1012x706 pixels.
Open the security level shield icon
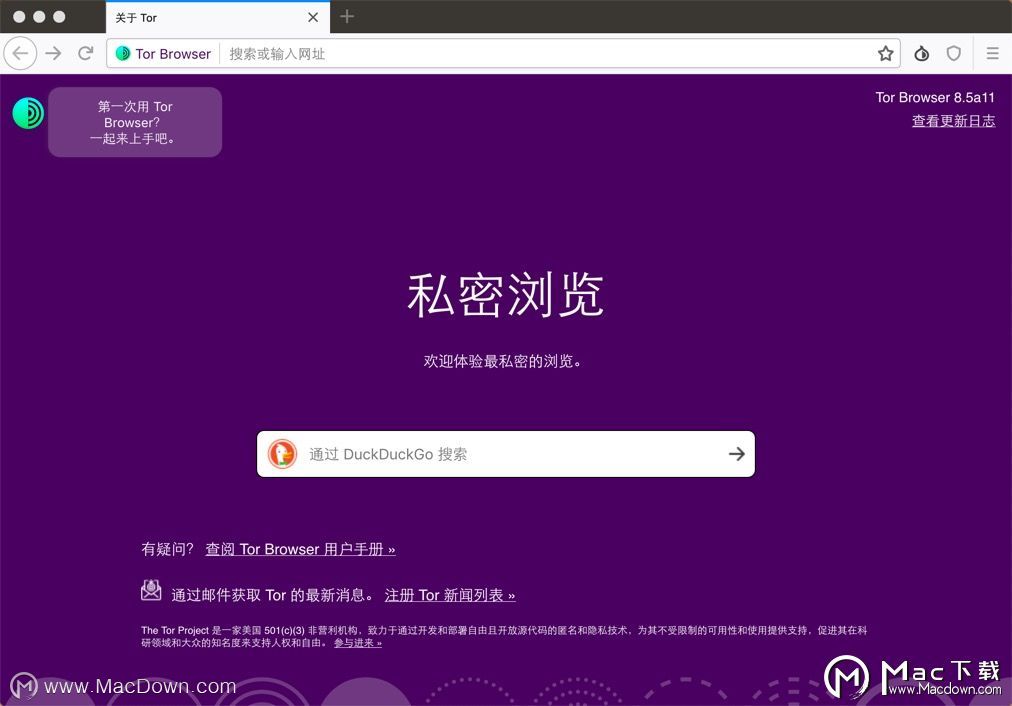coord(954,54)
